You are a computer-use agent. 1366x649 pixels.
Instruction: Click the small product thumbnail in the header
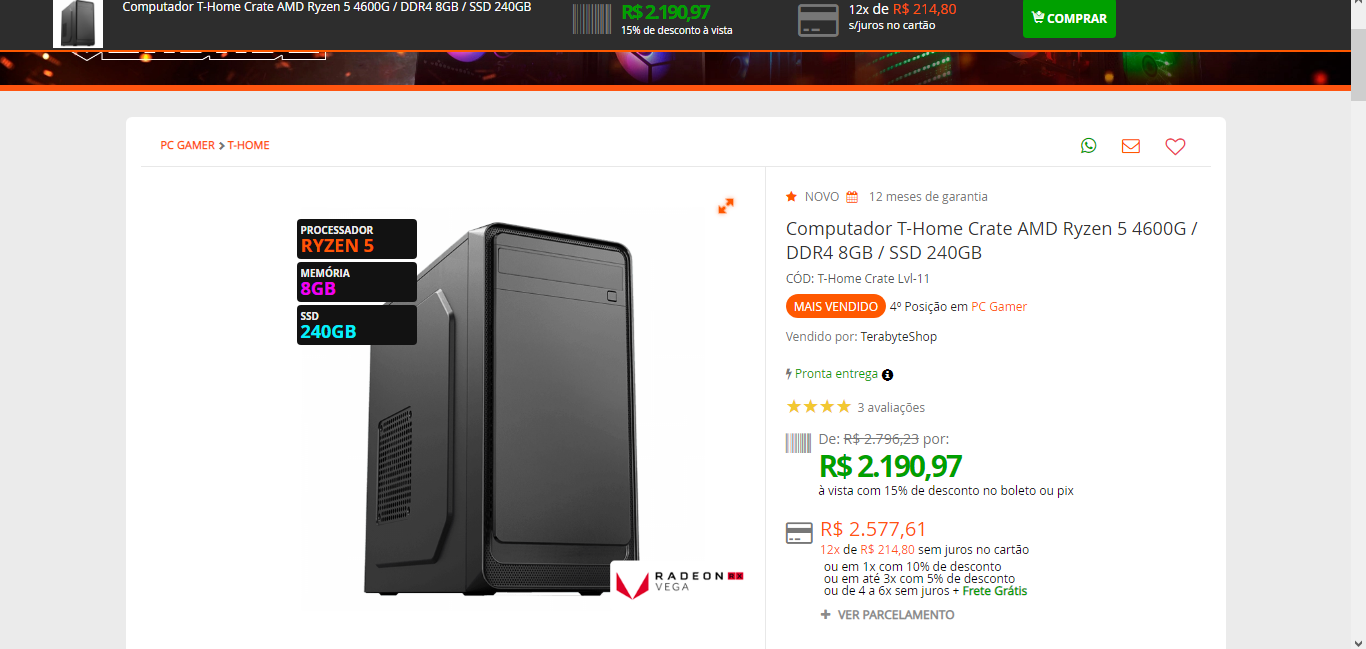[78, 23]
